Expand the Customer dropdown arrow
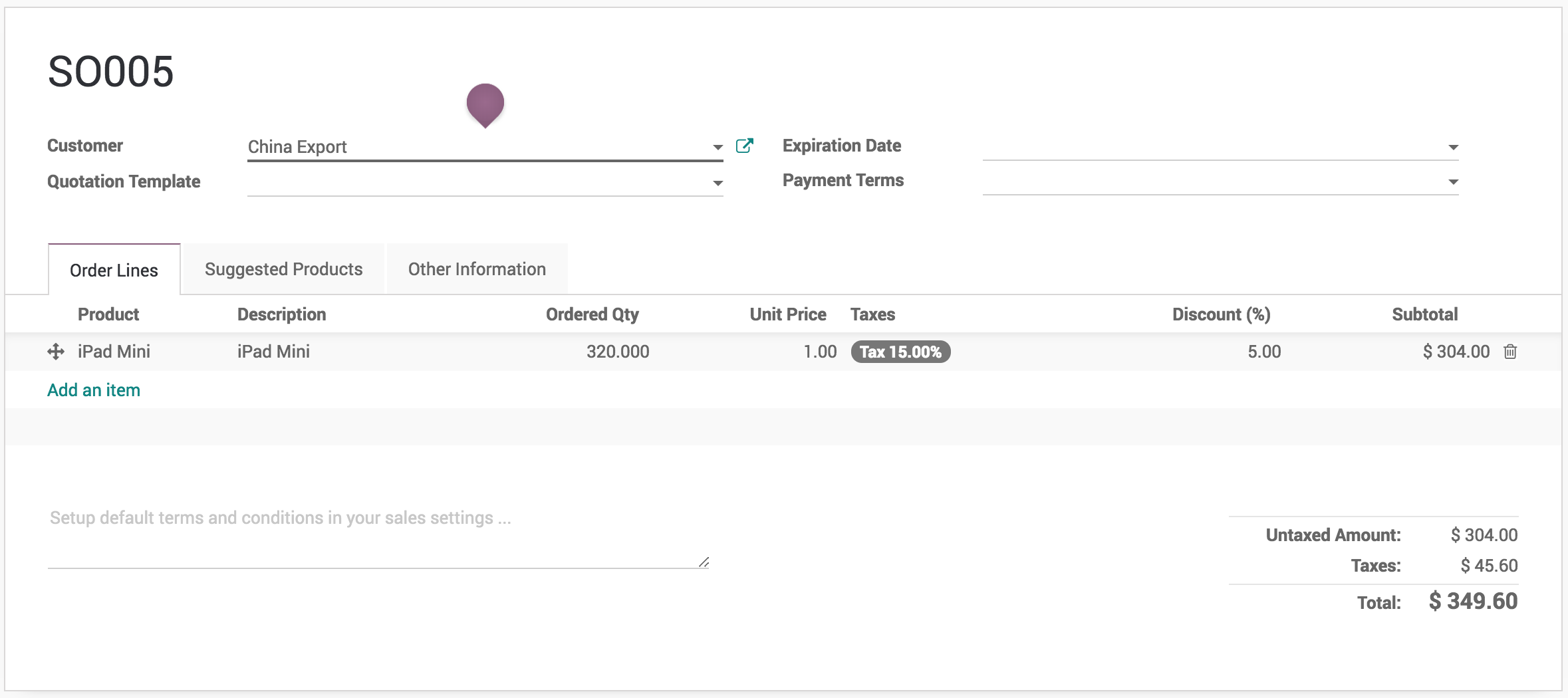The height and width of the screenshot is (698, 1568). [x=718, y=147]
